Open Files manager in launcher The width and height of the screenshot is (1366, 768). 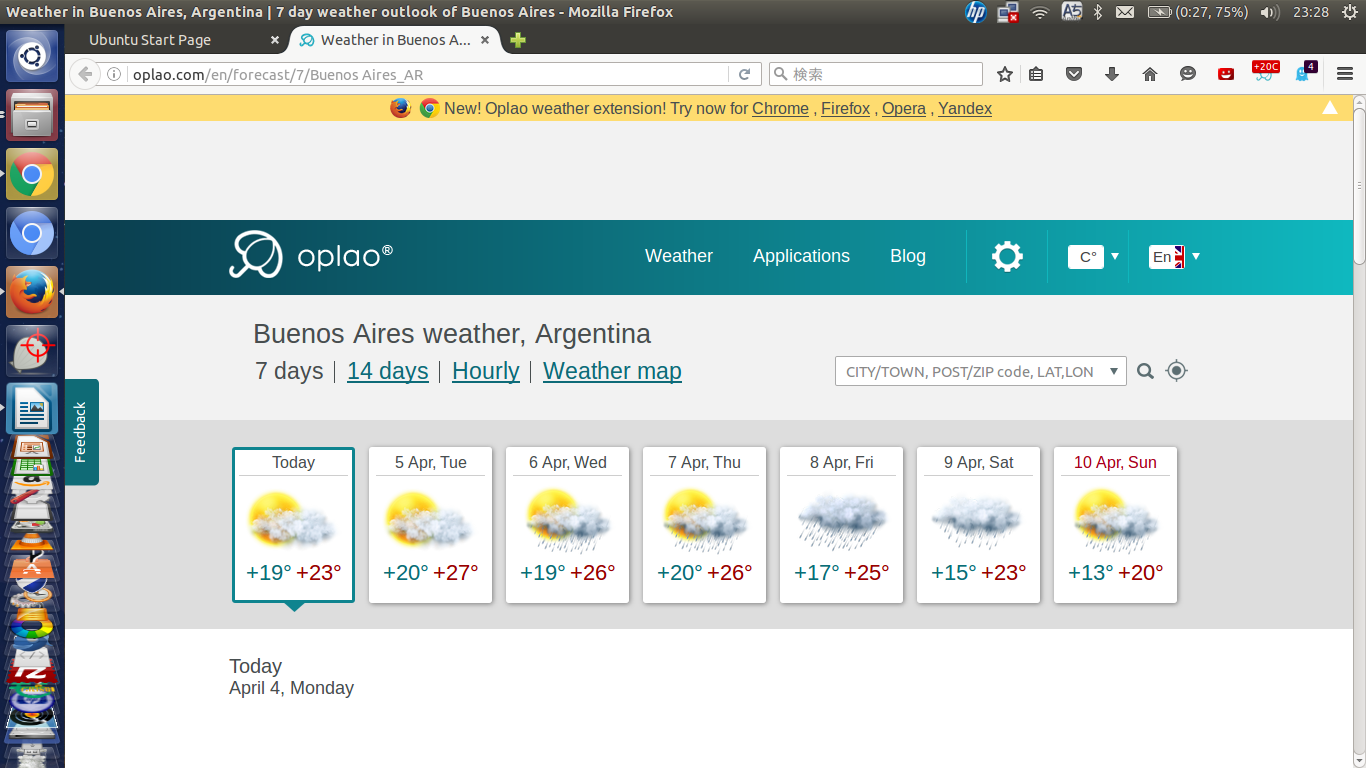32,115
